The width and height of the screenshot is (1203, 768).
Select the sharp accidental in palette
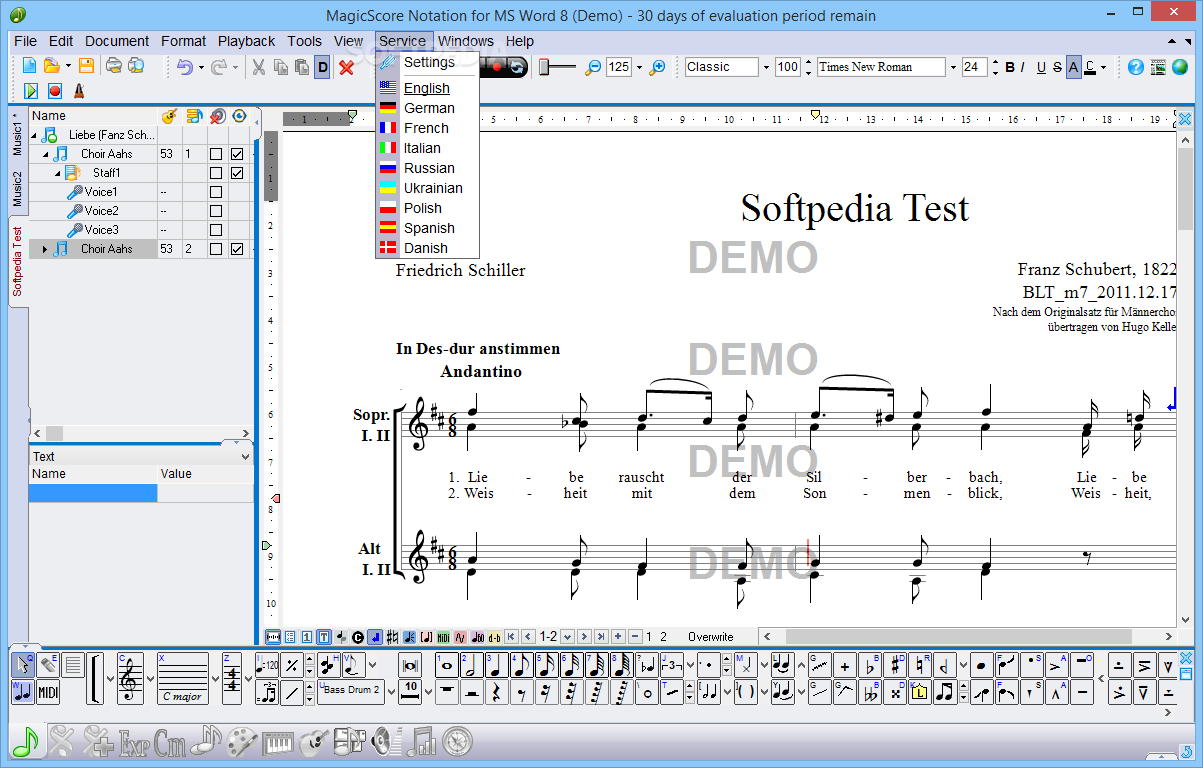tap(894, 665)
